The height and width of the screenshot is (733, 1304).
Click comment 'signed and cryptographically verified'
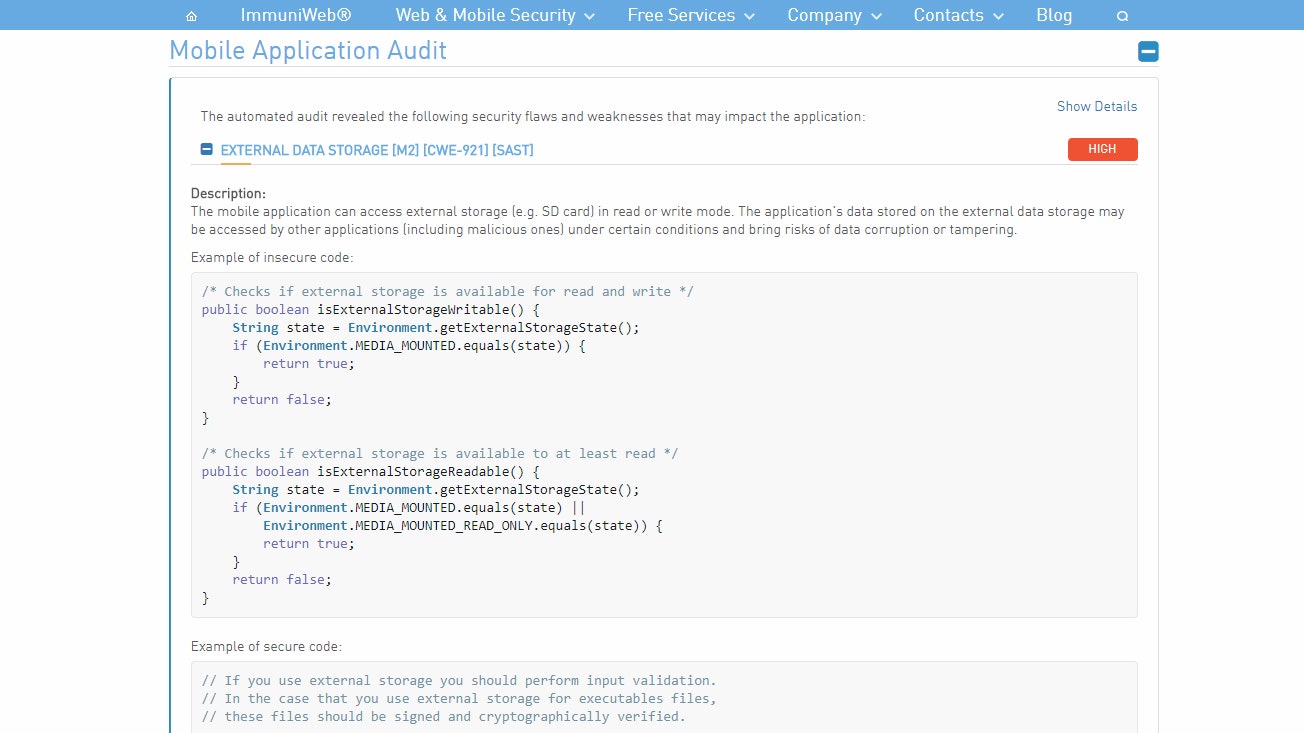coord(444,716)
